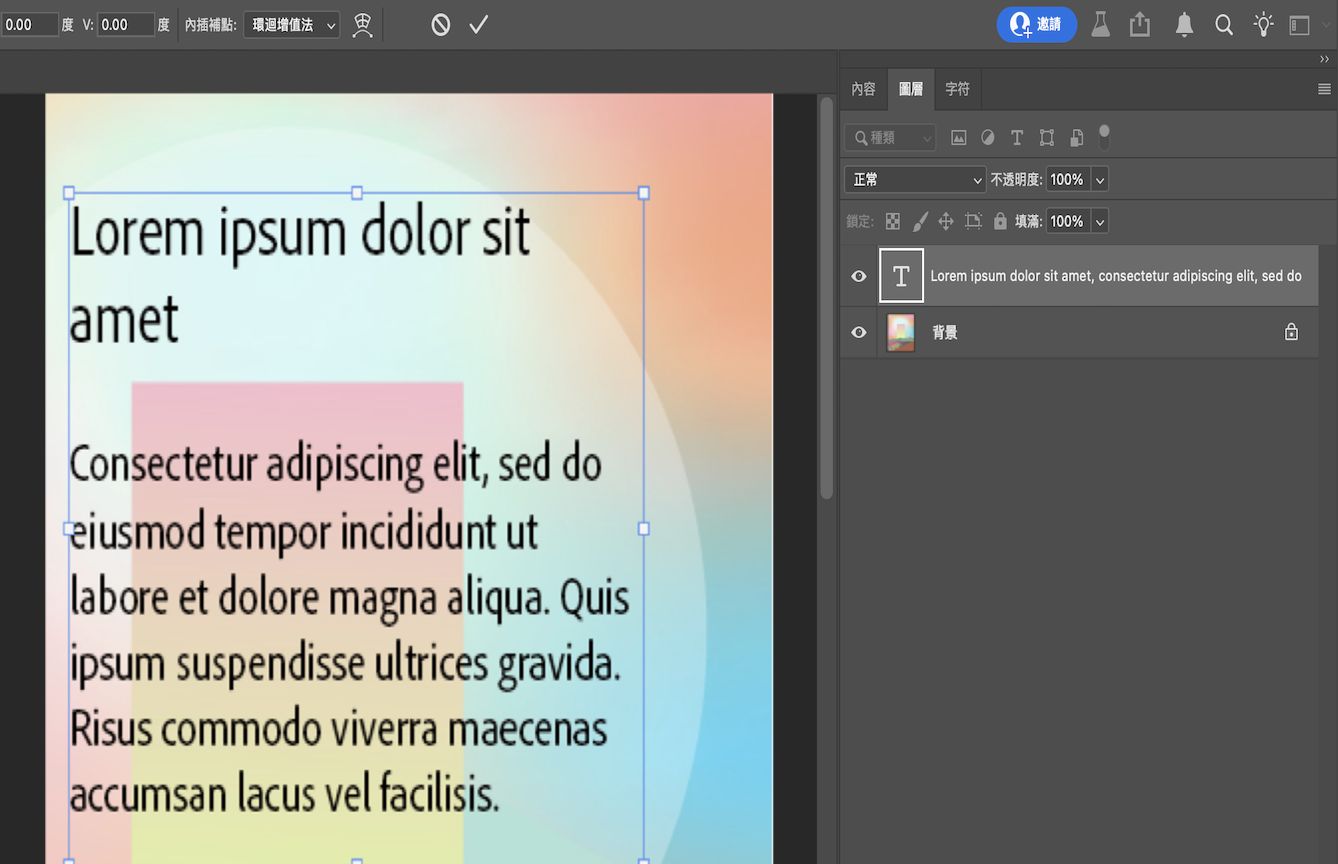Image resolution: width=1338 pixels, height=864 pixels.
Task: Click the warp mode toggle icon
Action: (x=362, y=24)
